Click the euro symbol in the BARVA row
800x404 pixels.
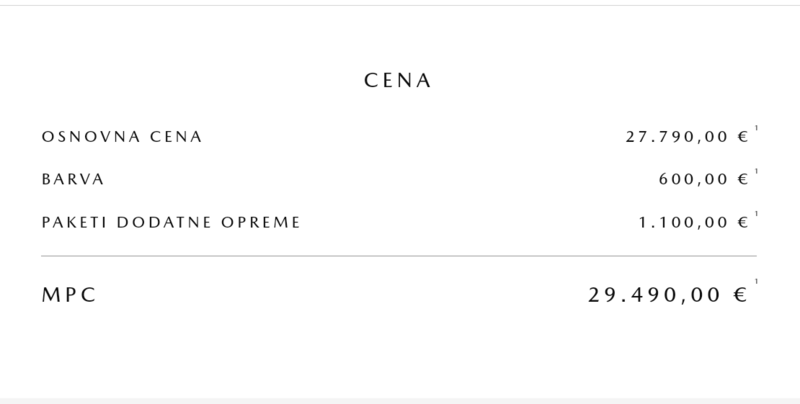coord(743,180)
